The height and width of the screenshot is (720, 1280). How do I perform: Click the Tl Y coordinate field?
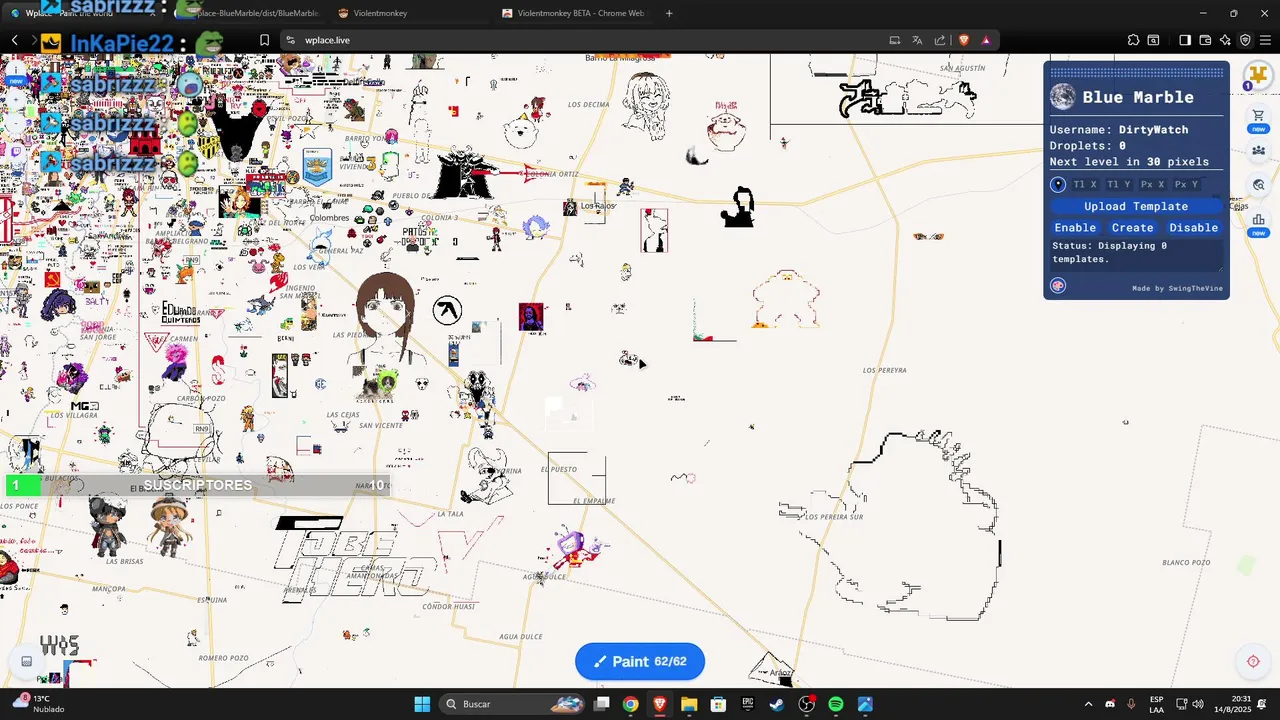point(1118,184)
